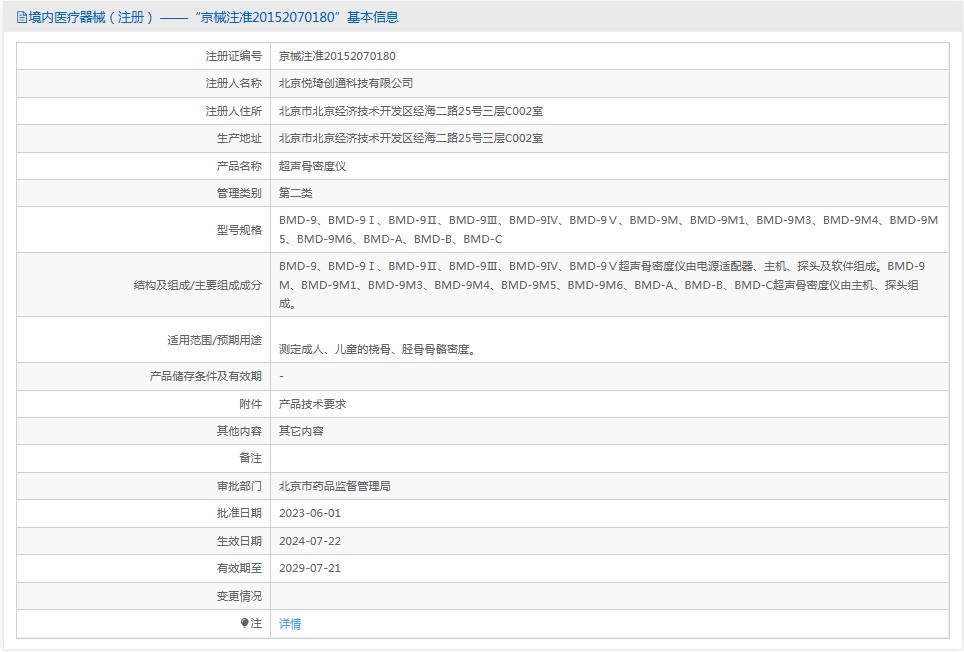
Task: Select approving authority 北京市药品监督管理局
Action: click(335, 486)
